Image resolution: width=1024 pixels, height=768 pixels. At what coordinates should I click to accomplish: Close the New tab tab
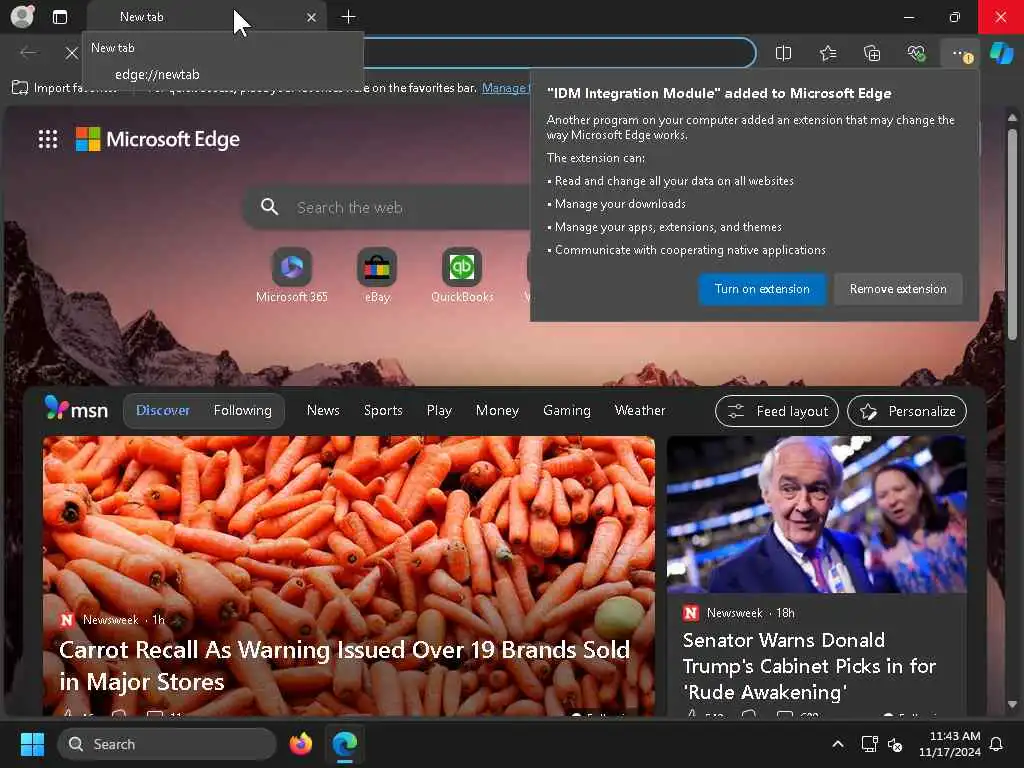coord(312,18)
